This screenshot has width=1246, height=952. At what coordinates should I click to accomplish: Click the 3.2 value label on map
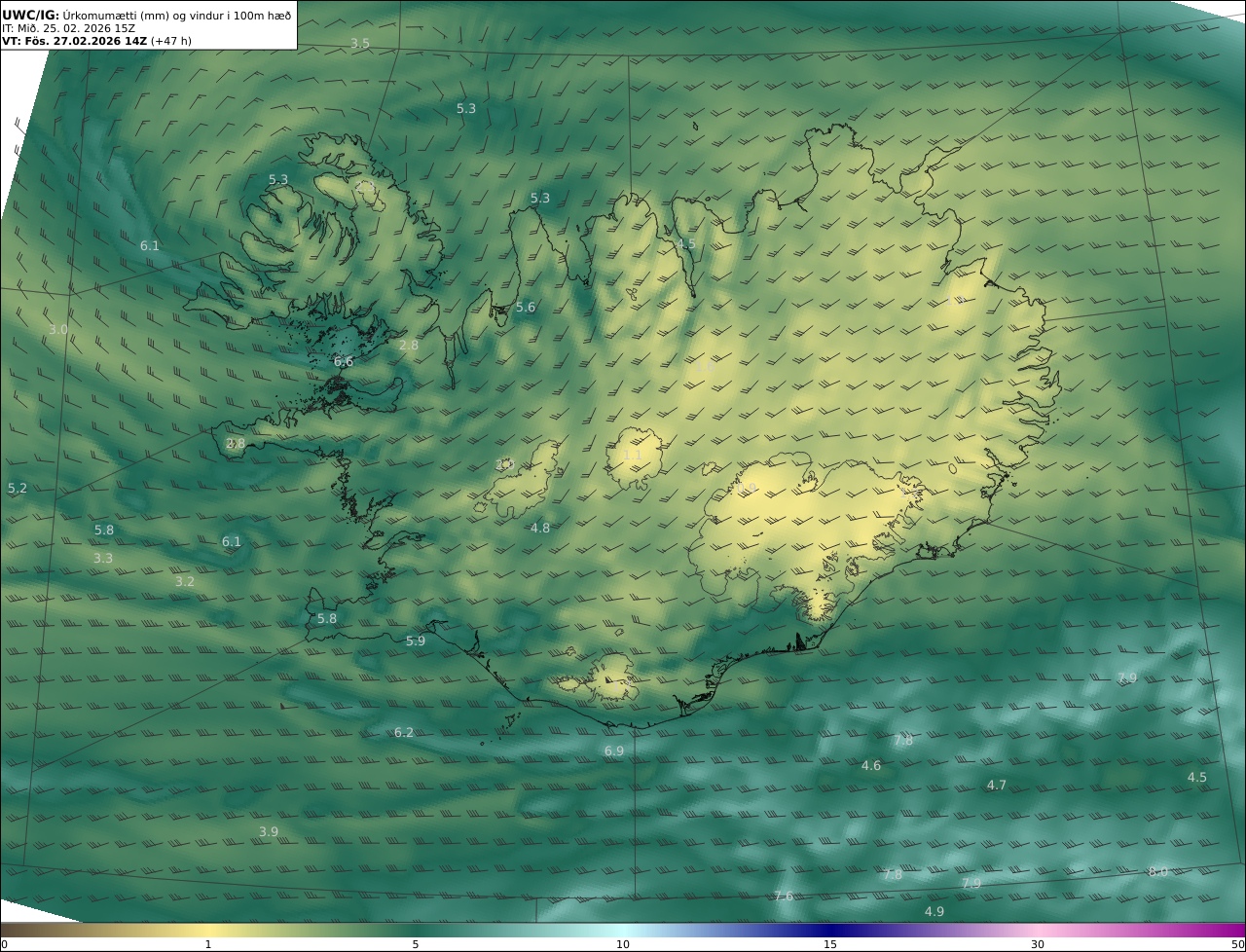pyautogui.click(x=185, y=582)
